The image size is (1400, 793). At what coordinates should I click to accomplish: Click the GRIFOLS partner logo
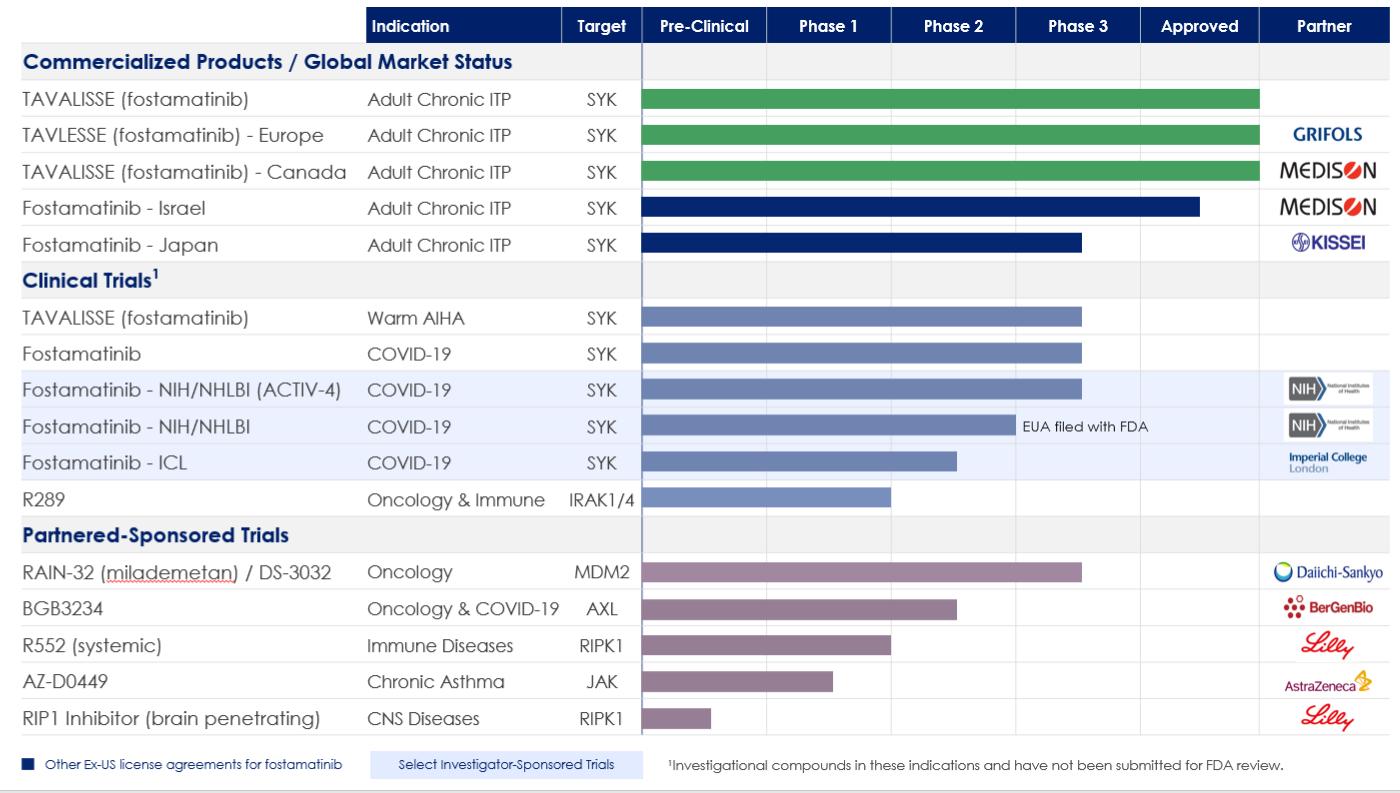pyautogui.click(x=1327, y=135)
